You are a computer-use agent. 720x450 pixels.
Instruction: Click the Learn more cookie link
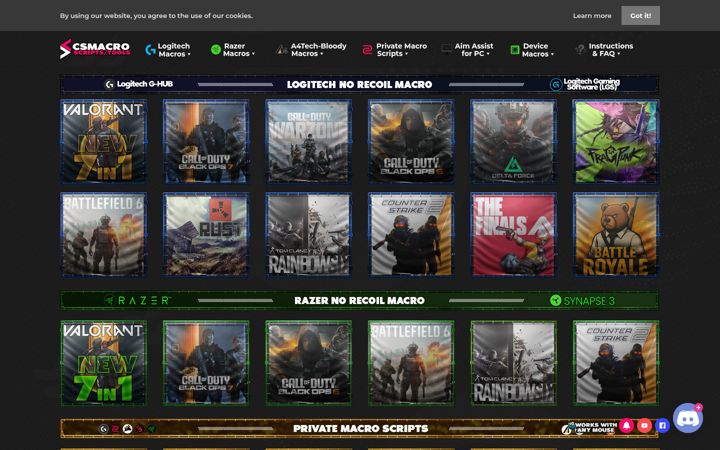point(592,16)
